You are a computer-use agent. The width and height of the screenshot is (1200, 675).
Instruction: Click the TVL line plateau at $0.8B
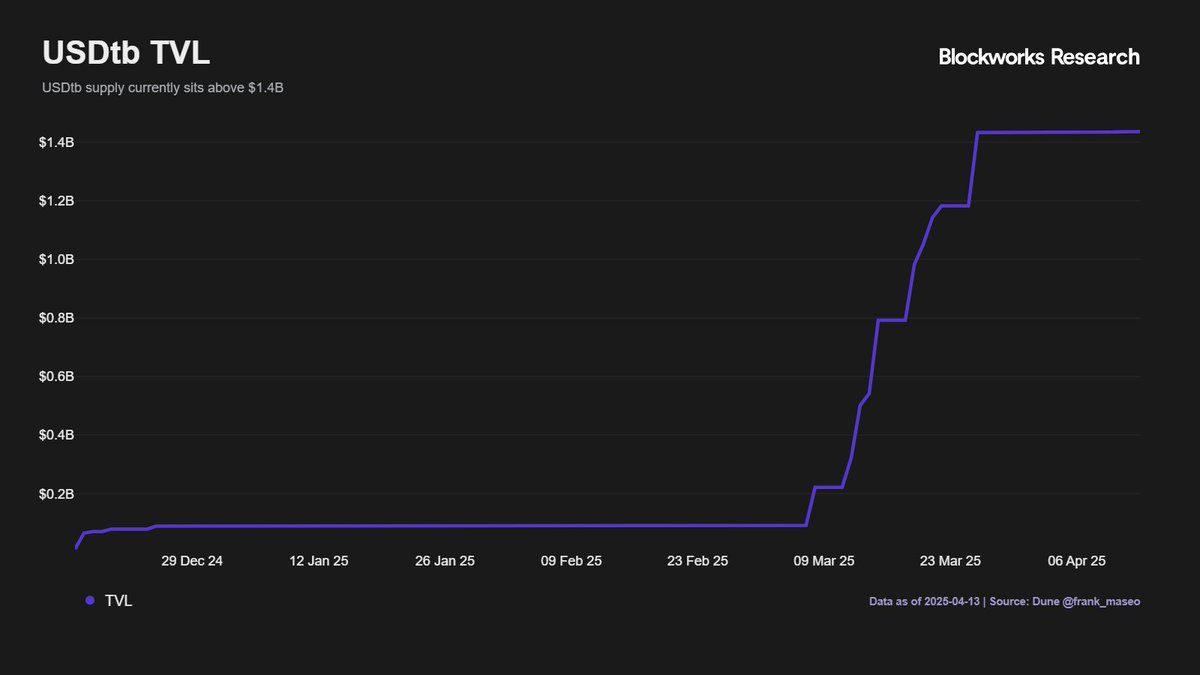(x=891, y=320)
